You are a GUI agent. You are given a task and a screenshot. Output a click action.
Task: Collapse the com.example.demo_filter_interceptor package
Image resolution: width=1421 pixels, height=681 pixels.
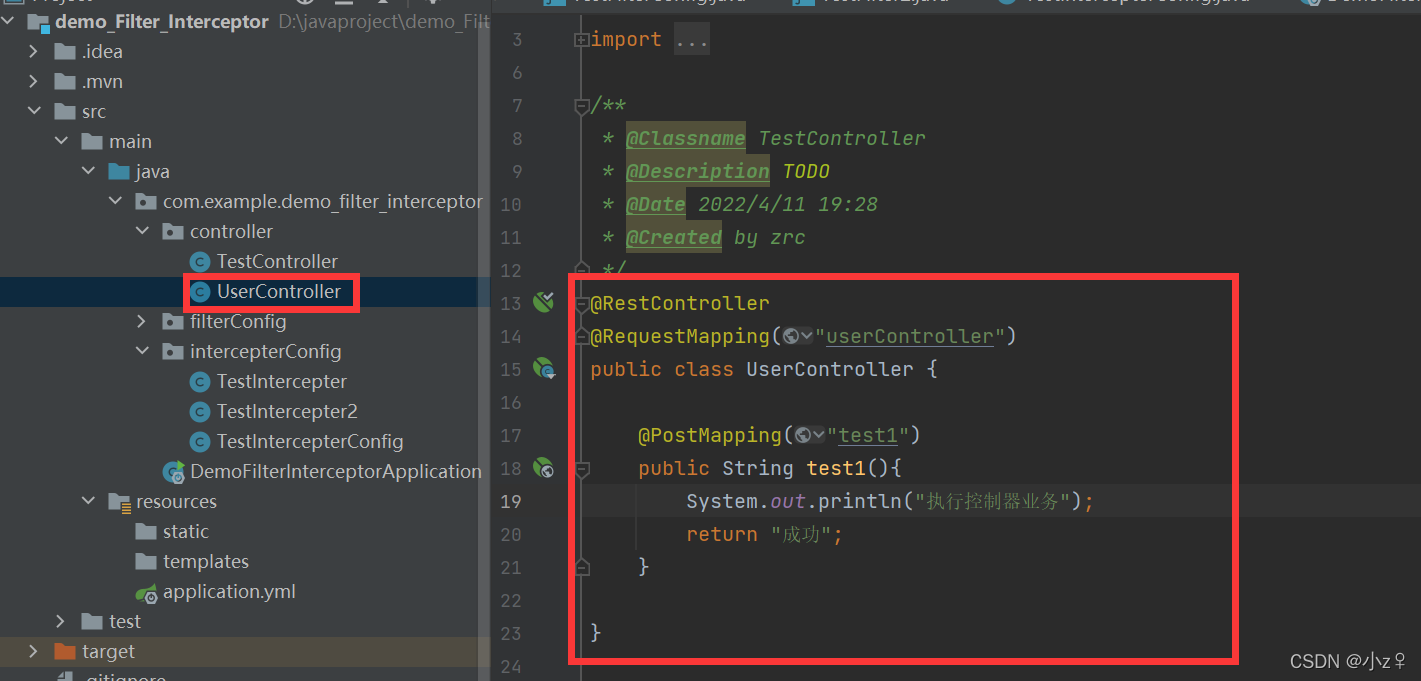[115, 202]
